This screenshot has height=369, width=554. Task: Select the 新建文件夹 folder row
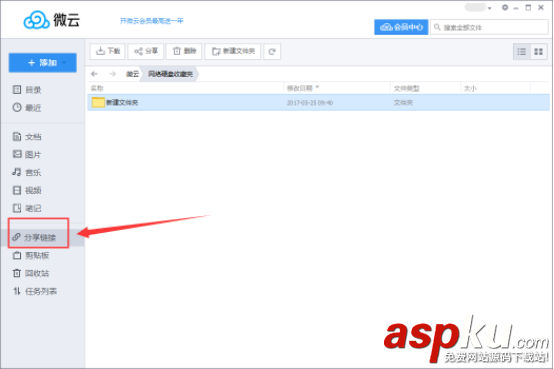(x=319, y=102)
